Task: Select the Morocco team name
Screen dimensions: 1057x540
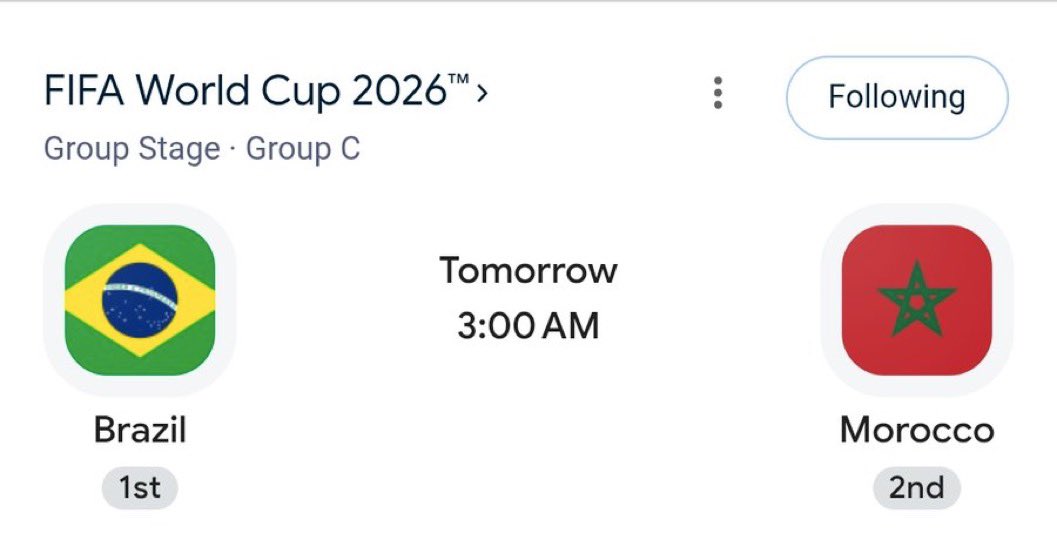Action: (x=917, y=430)
